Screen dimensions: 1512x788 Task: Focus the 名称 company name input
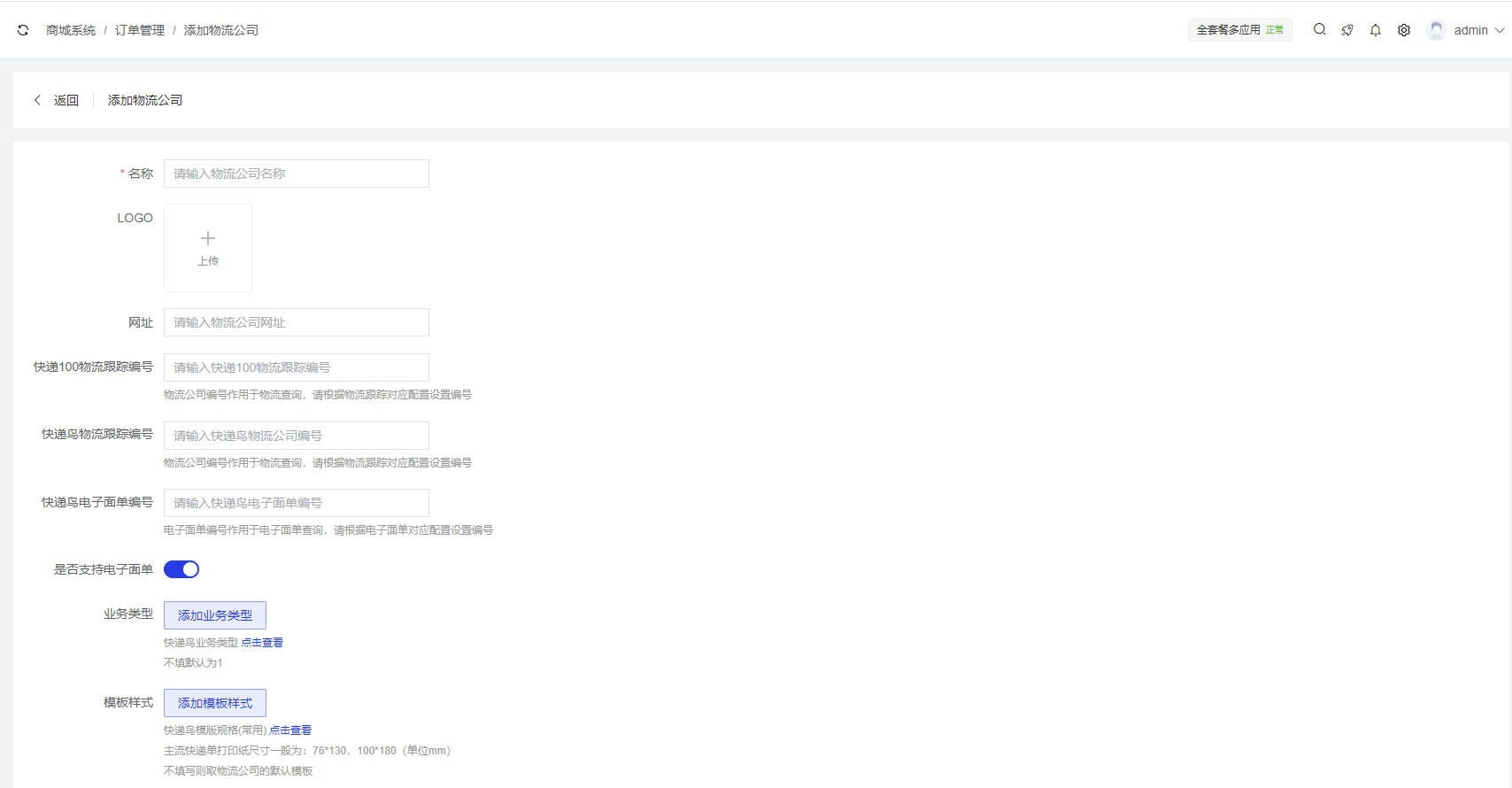(297, 174)
